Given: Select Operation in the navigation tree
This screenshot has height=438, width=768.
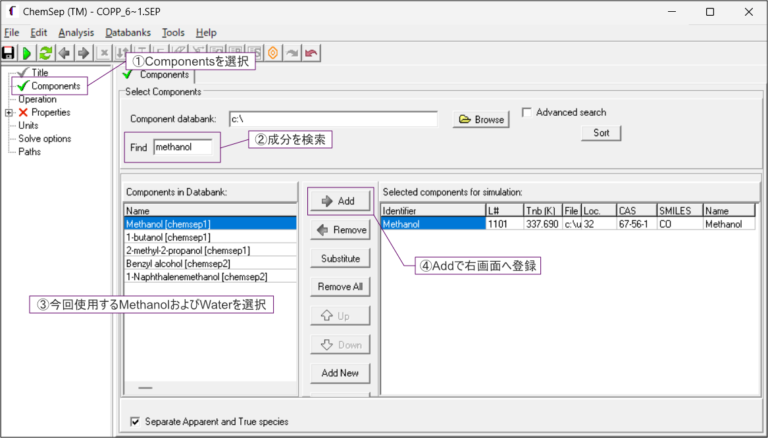Looking at the screenshot, I should pyautogui.click(x=37, y=99).
